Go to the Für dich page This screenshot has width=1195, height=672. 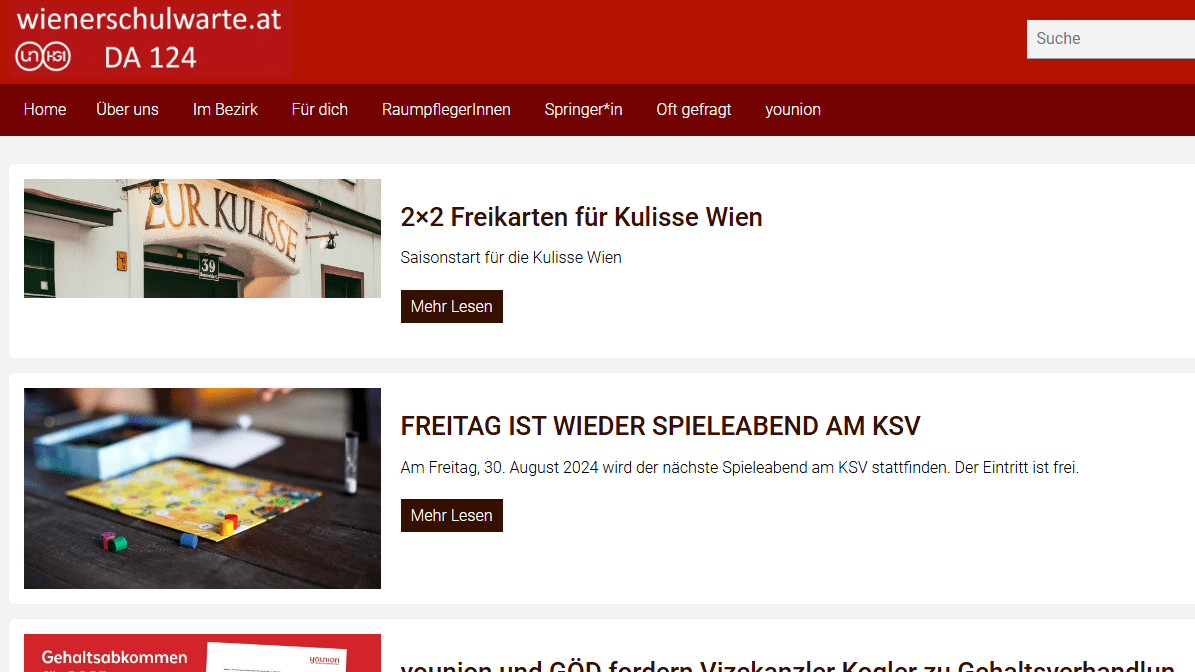[x=319, y=110]
